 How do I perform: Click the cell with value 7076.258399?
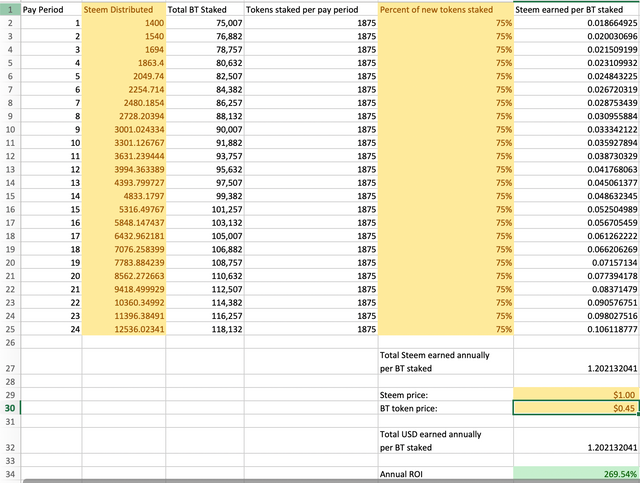(x=124, y=249)
